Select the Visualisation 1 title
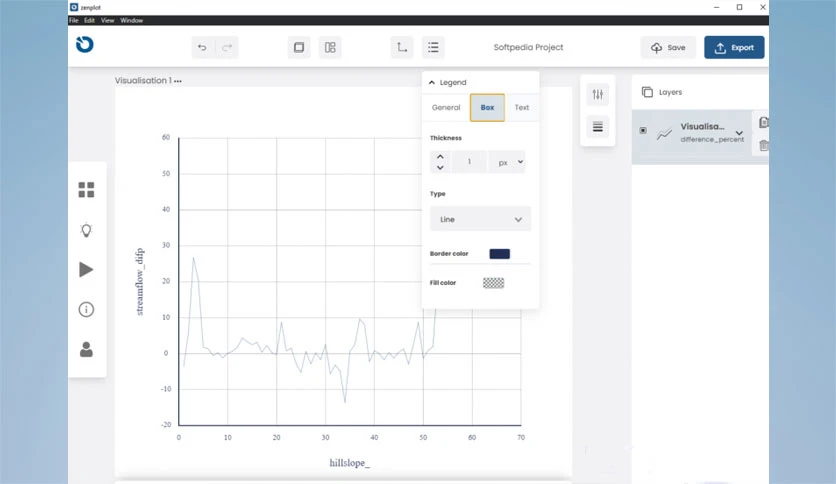Viewport: 836px width, 484px height. [x=143, y=80]
